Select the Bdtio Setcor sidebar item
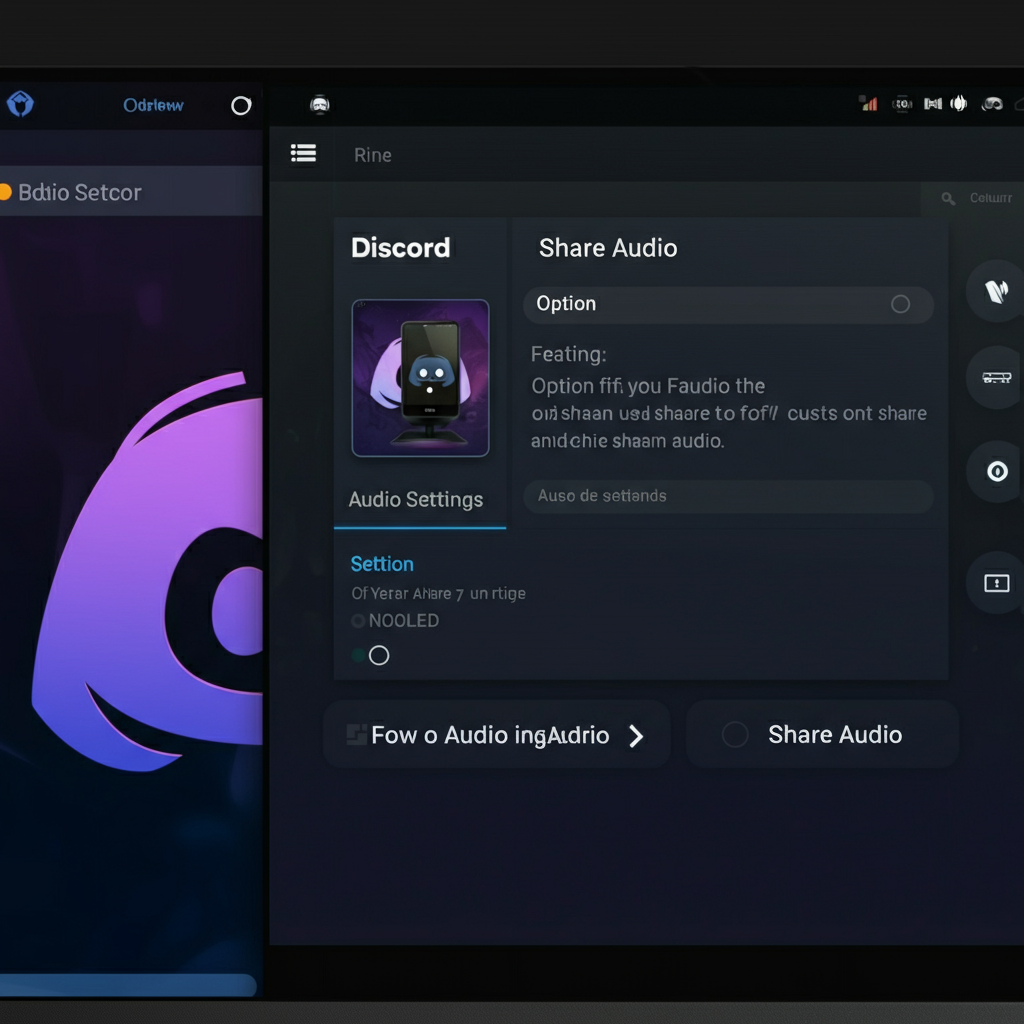 [x=131, y=191]
